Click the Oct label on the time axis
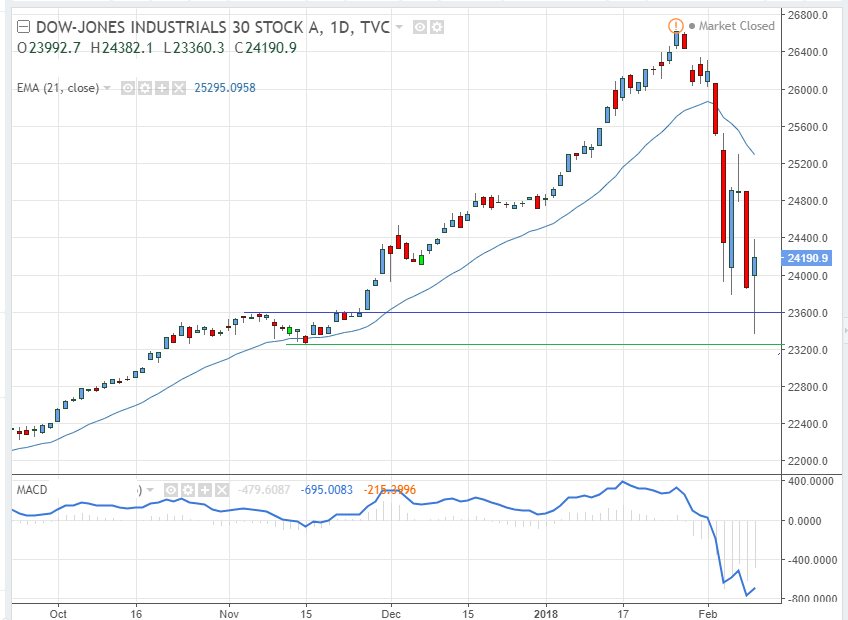Viewport: 848px width, 620px height. (x=58, y=614)
